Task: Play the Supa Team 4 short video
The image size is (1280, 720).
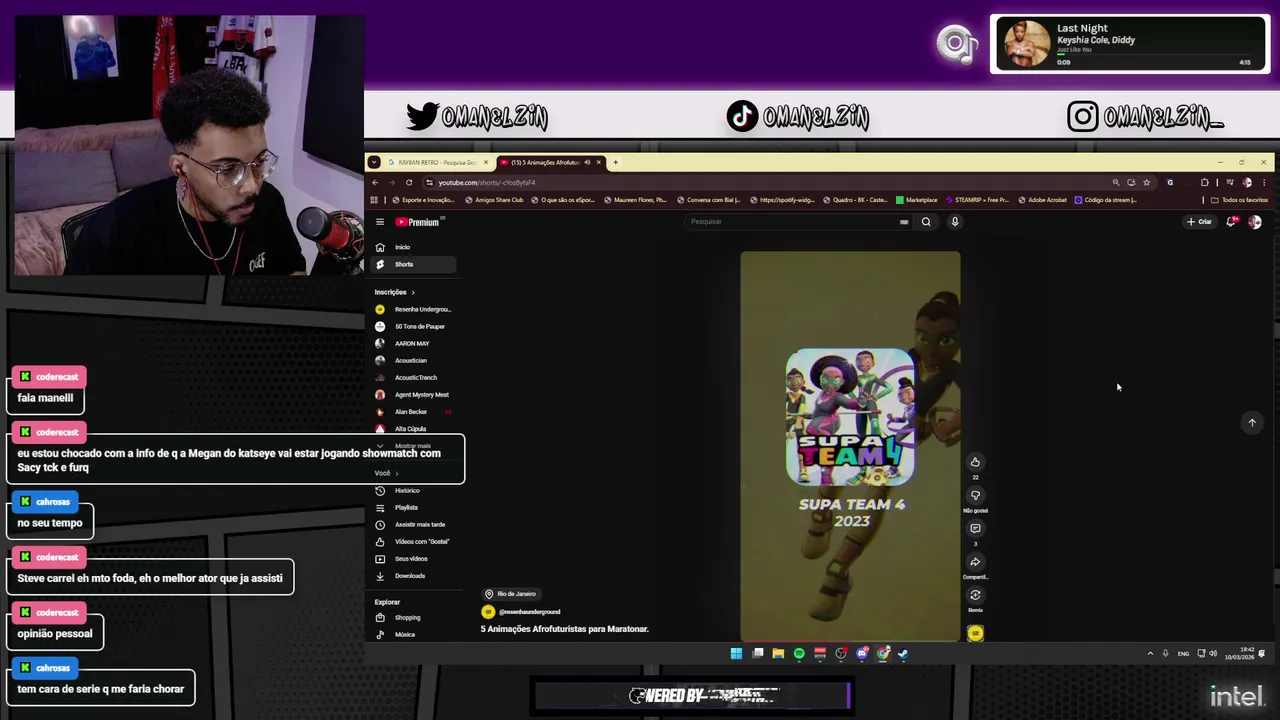Action: 850,446
